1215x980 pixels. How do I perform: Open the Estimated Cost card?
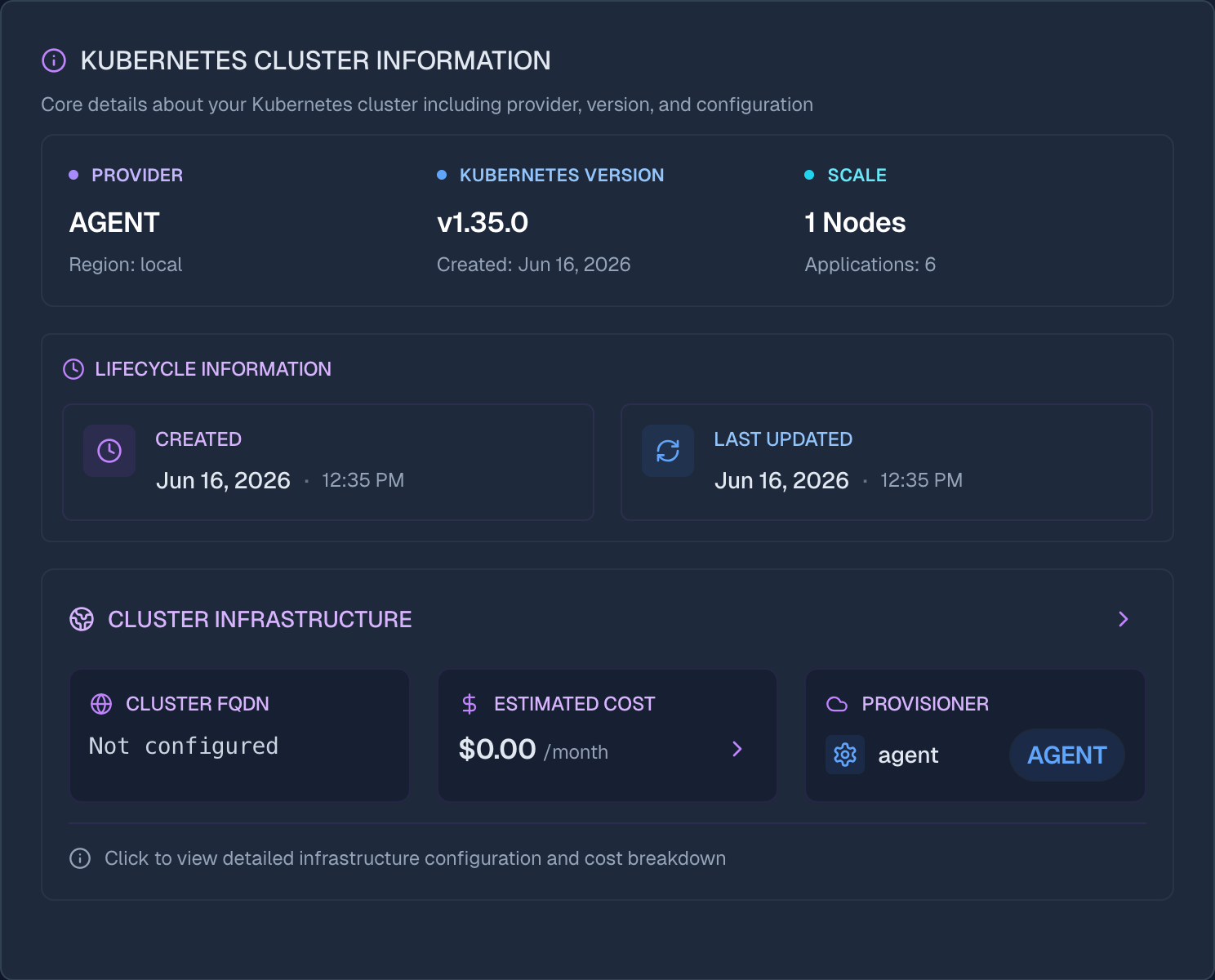click(607, 735)
